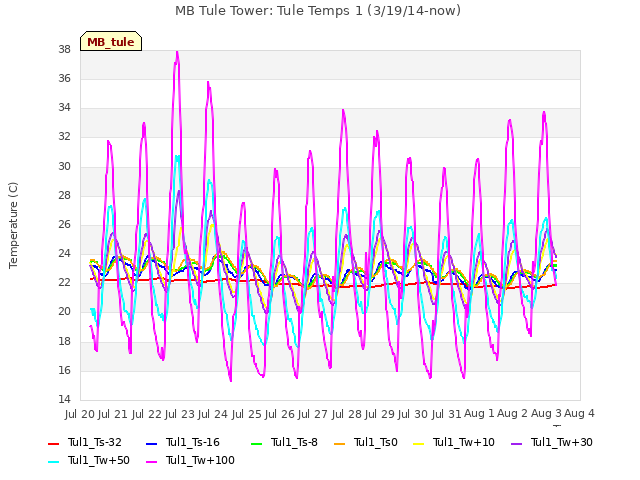Click the yellow Tul1_Tw+10 legend swatch
The image size is (640, 480).
419,443
